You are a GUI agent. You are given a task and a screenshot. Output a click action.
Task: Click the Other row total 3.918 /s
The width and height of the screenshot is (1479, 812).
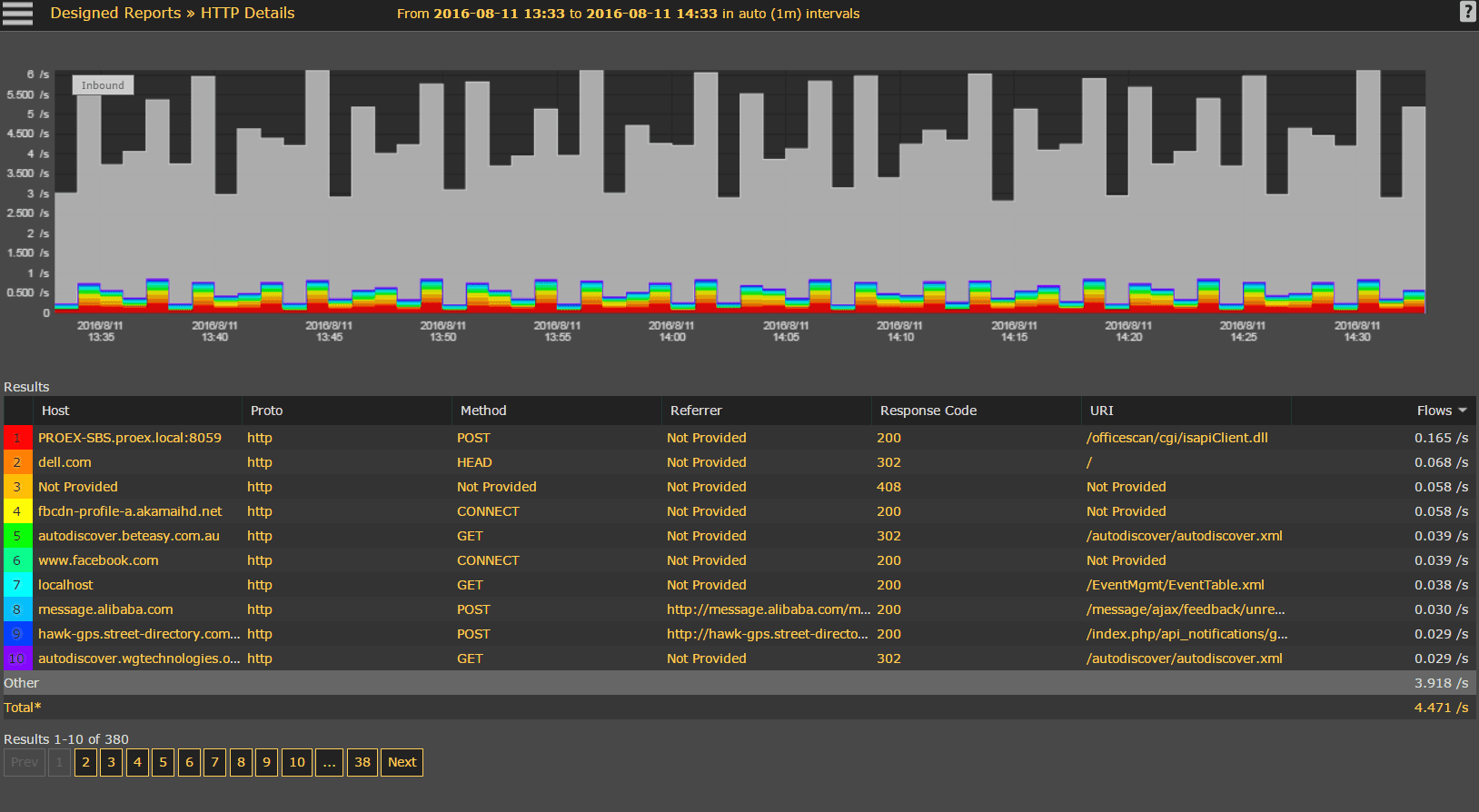click(1441, 683)
